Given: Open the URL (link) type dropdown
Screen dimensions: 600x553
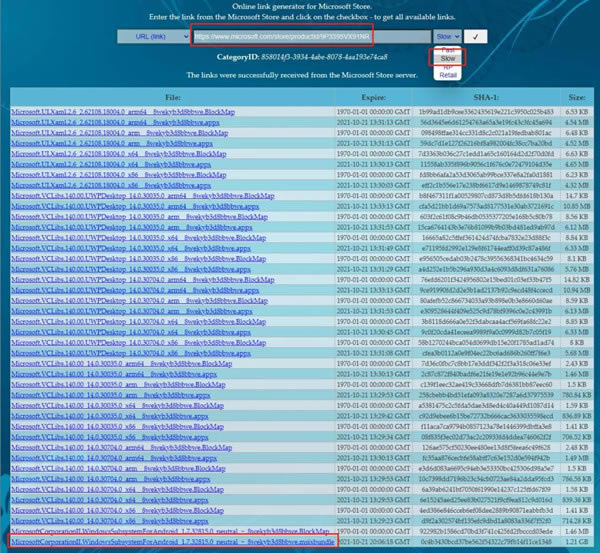Looking at the screenshot, I should point(153,37).
